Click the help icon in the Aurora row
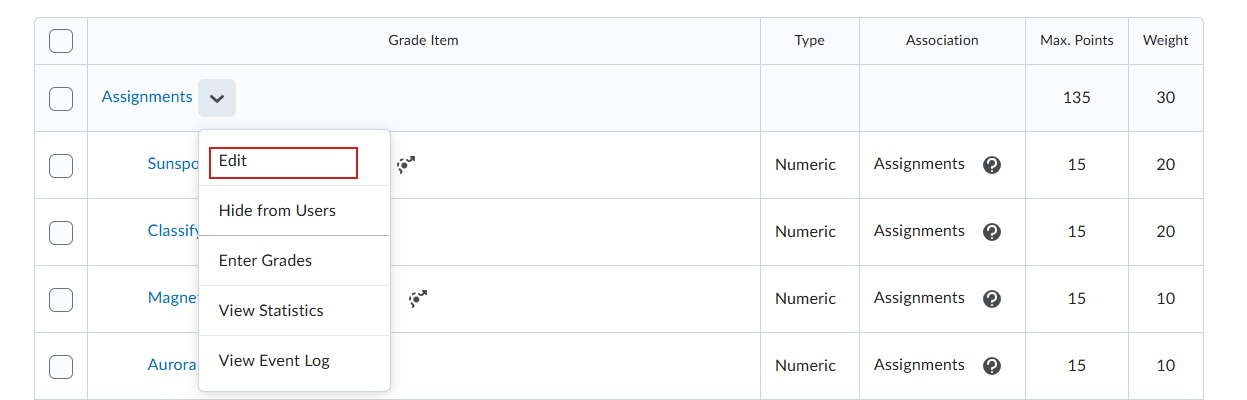Viewport: 1247px width, 400px height. pyautogui.click(x=992, y=366)
